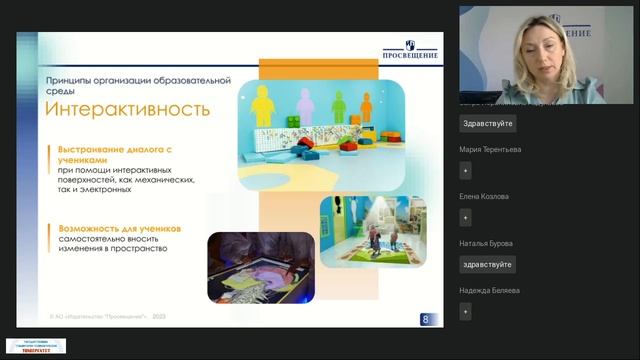Viewport: 640px width, 360px height.
Task: Select chat sender name Мария Терентьева
Action: (490, 149)
